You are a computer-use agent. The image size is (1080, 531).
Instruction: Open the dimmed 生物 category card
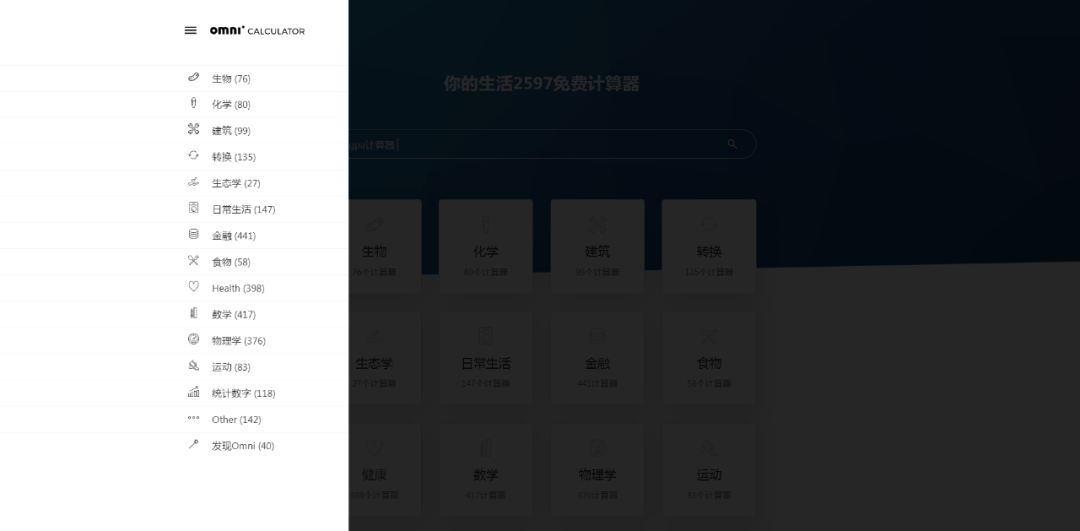pos(384,246)
